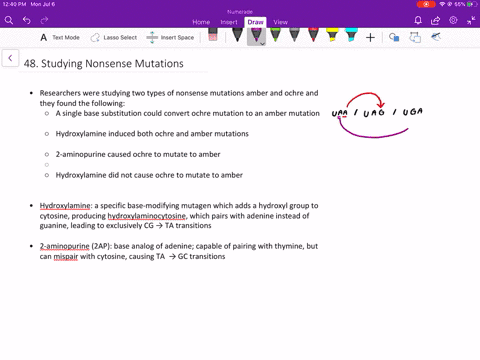
Task: Switch to the Insert tab
Action: click(229, 22)
